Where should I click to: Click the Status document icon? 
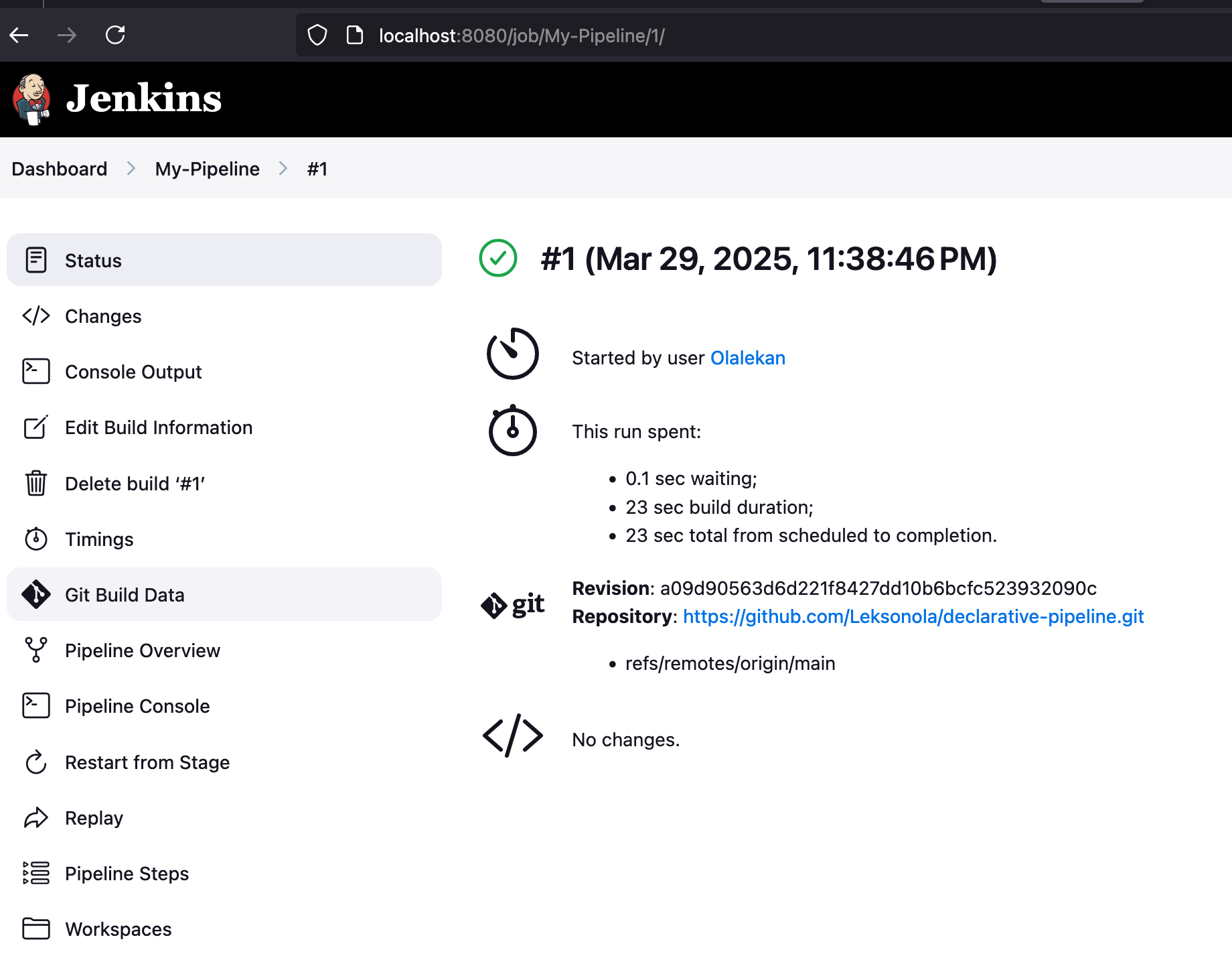[36, 260]
